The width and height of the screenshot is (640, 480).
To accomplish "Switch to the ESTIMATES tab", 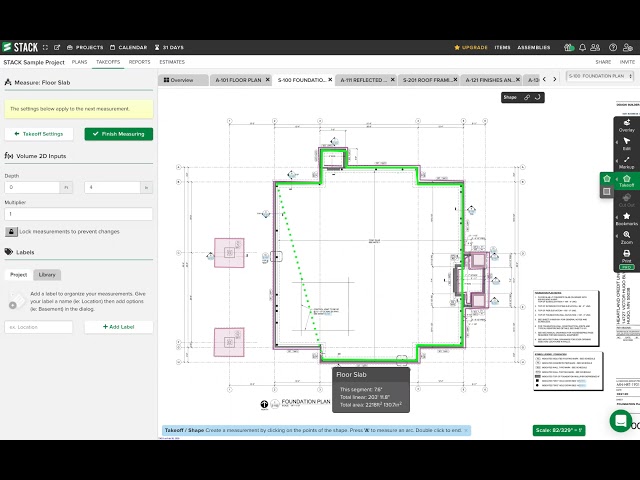I will [172, 62].
